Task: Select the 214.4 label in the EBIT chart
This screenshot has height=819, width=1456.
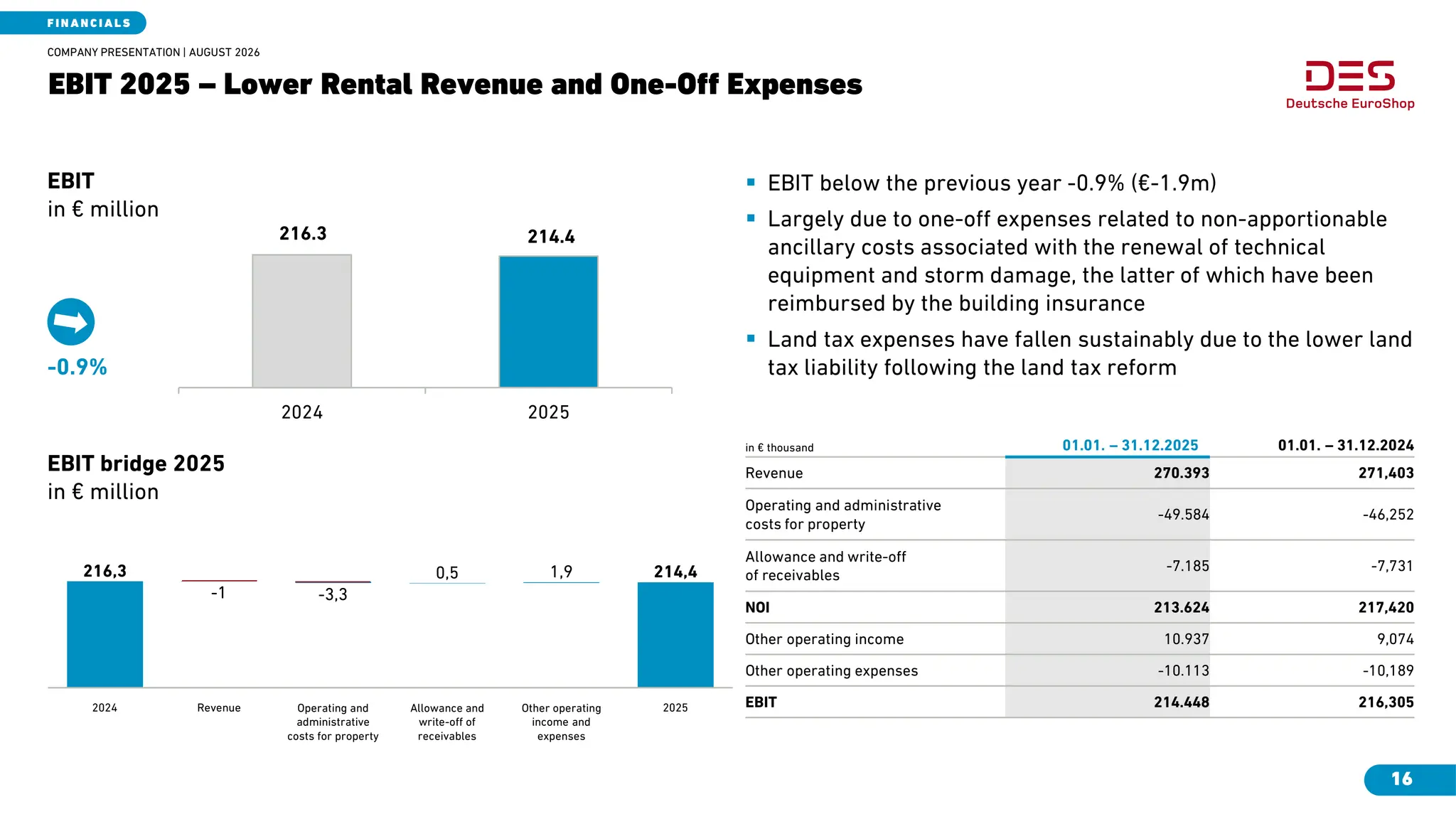Action: click(x=551, y=237)
